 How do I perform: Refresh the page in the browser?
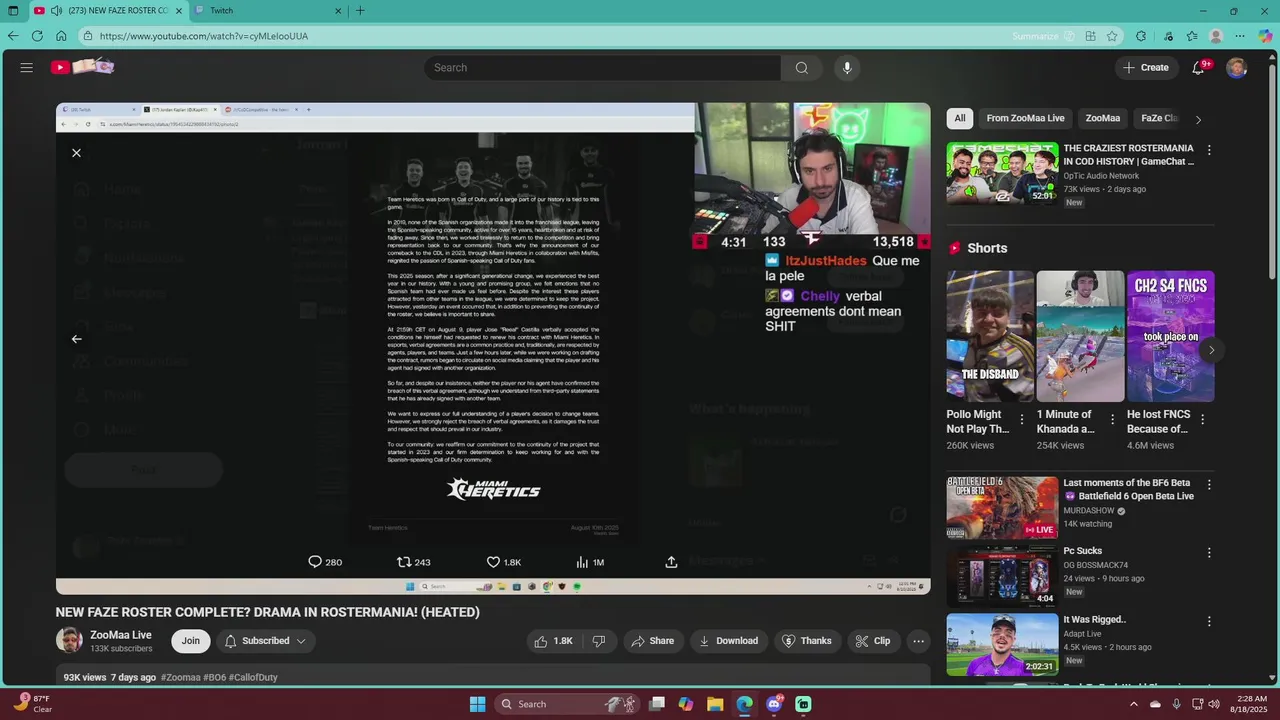(x=37, y=36)
